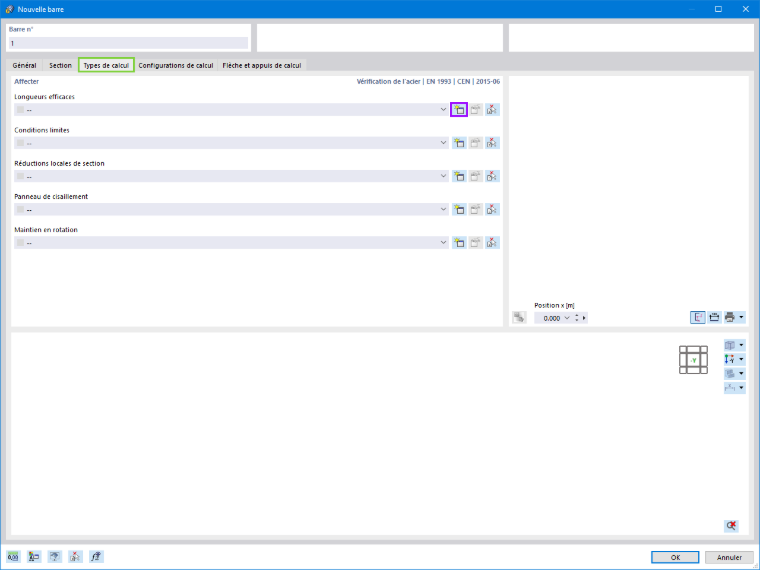Viewport: 760px width, 570px height.
Task: Select the Types de calcul tab
Action: [x=106, y=65]
